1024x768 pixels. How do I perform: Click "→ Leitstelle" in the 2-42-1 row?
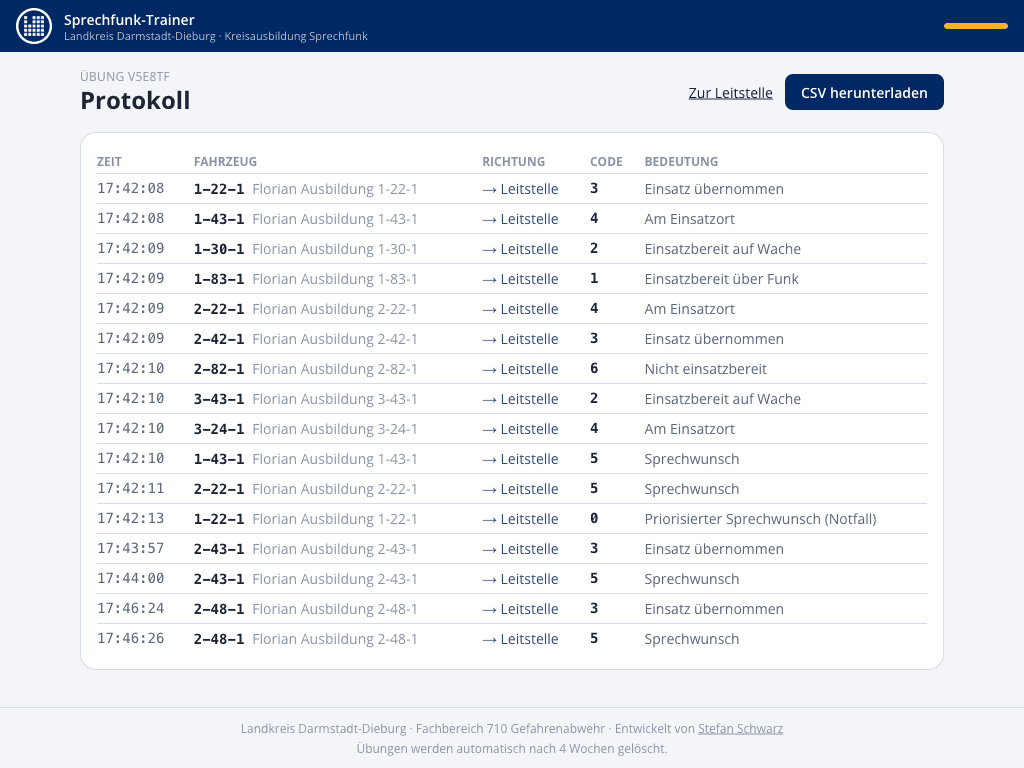[x=520, y=339]
